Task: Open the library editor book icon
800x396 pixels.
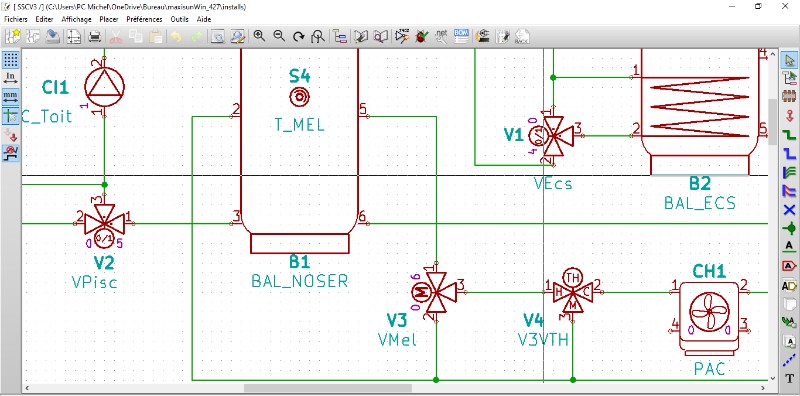Action: pos(361,36)
